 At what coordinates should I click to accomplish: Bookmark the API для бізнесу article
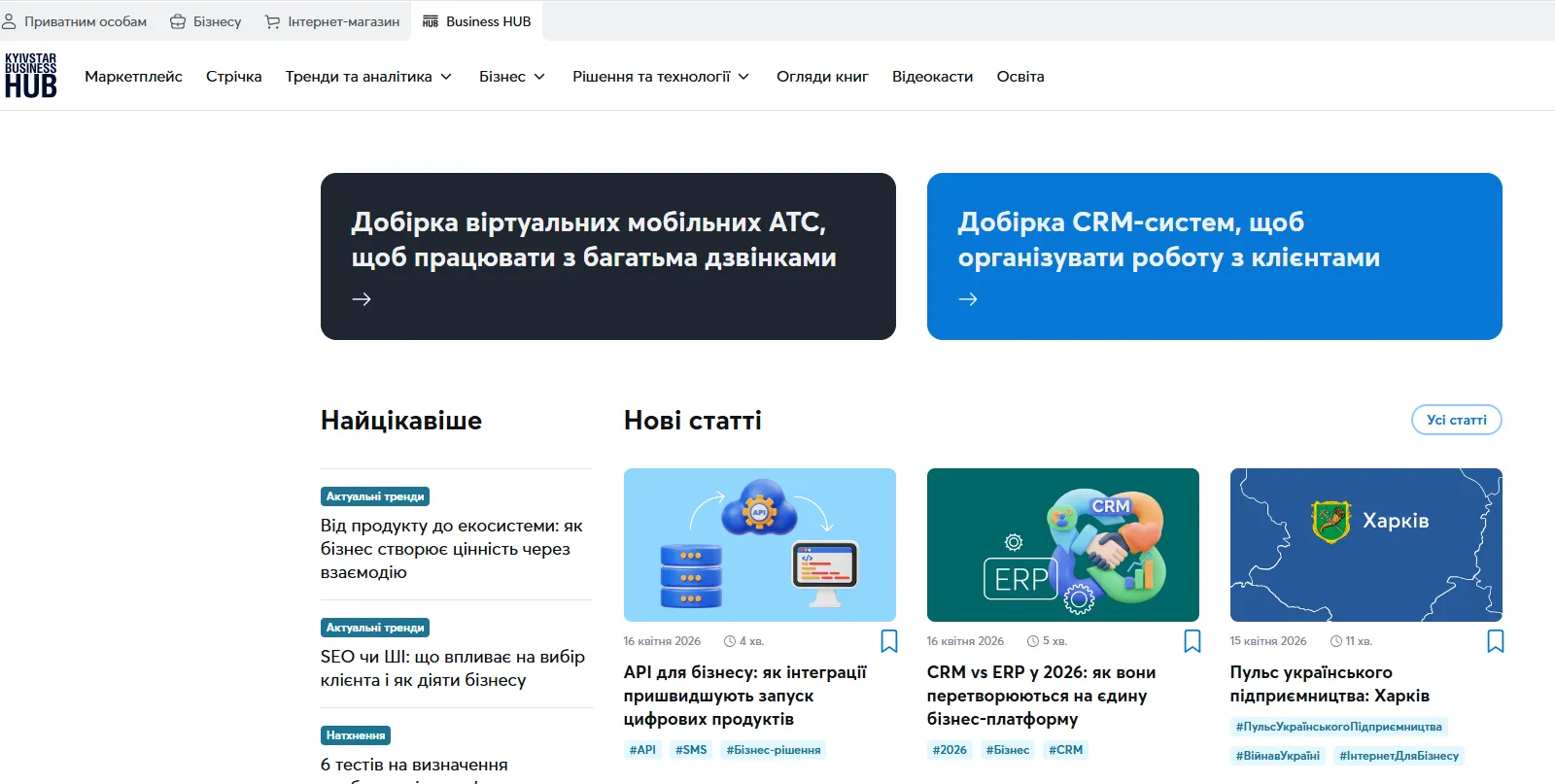pyautogui.click(x=888, y=641)
